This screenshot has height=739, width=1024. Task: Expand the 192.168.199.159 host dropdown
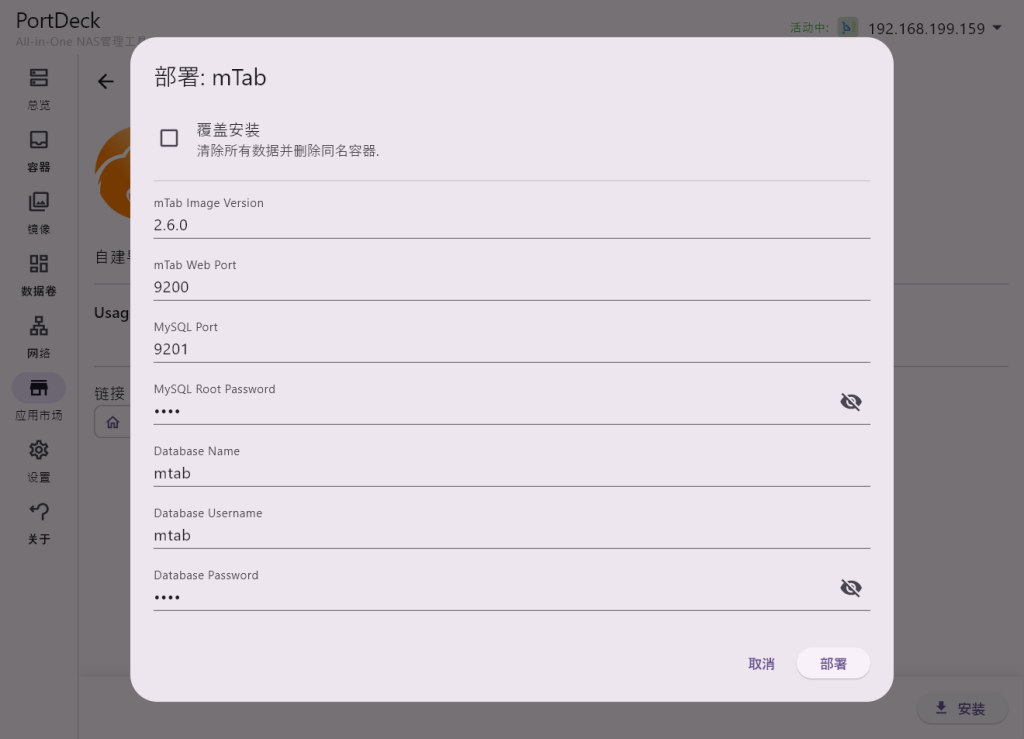(x=997, y=28)
